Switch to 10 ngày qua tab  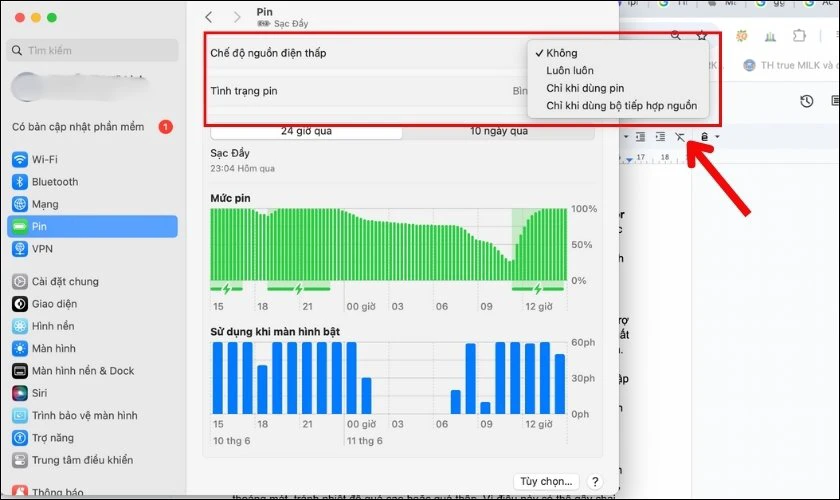(499, 131)
